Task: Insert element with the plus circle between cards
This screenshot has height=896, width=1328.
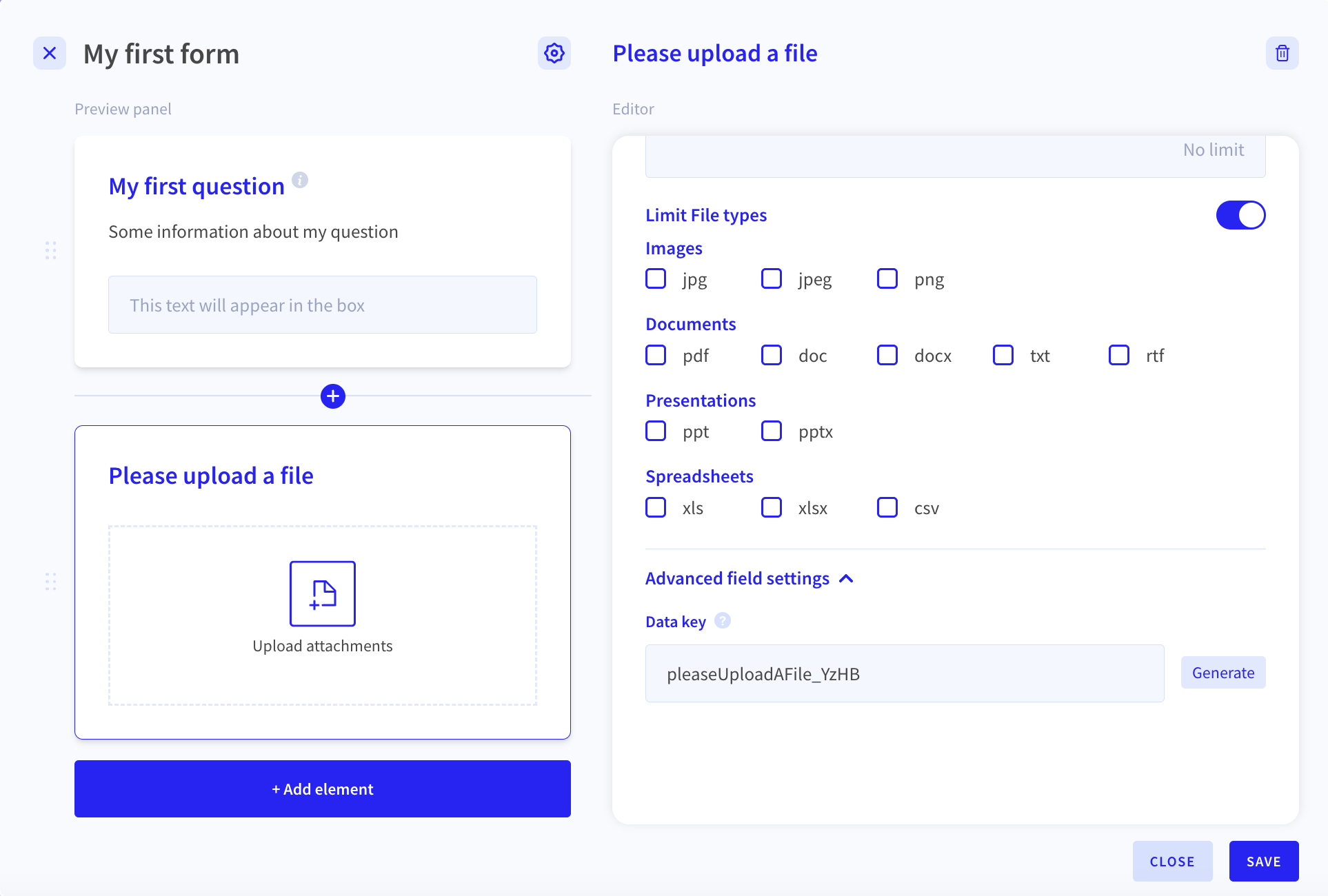Action: coord(333,396)
